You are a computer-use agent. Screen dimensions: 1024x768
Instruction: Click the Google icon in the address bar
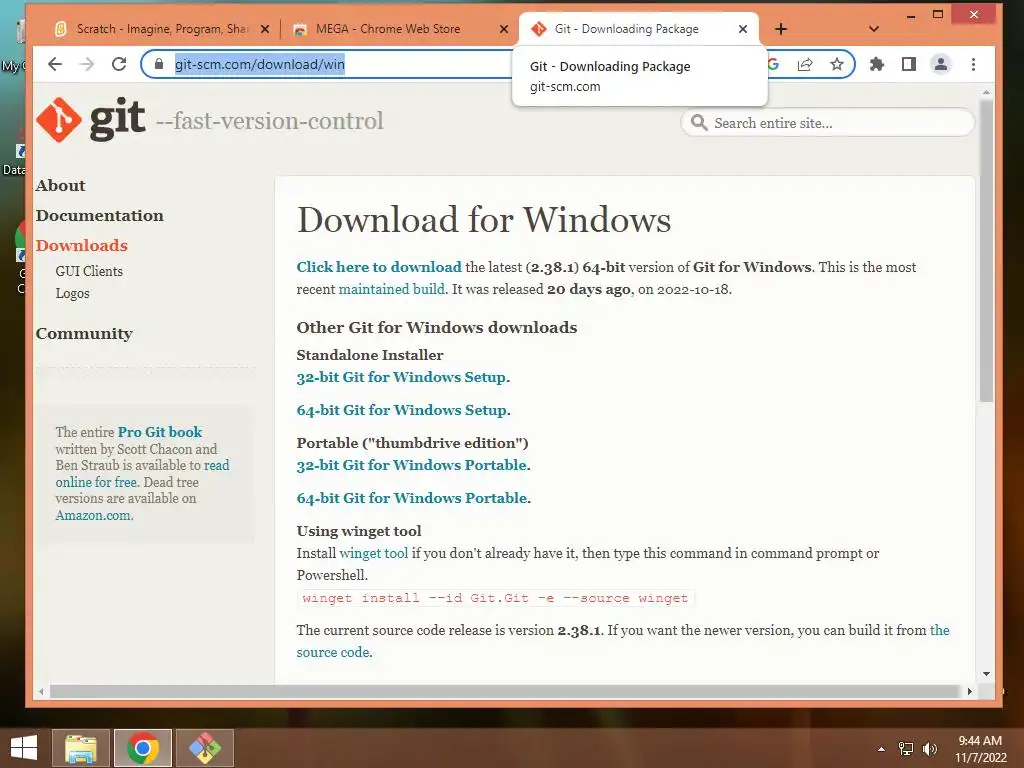pos(773,64)
